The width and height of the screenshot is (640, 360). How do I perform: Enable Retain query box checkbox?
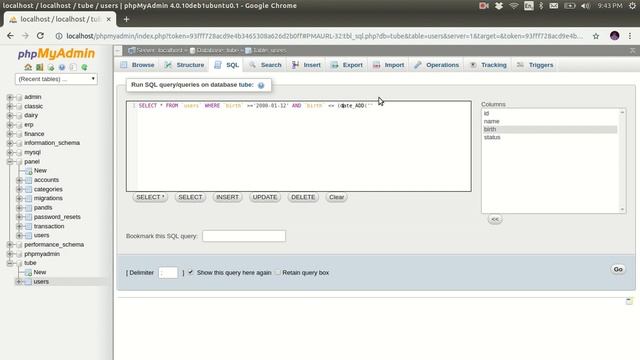(278, 272)
